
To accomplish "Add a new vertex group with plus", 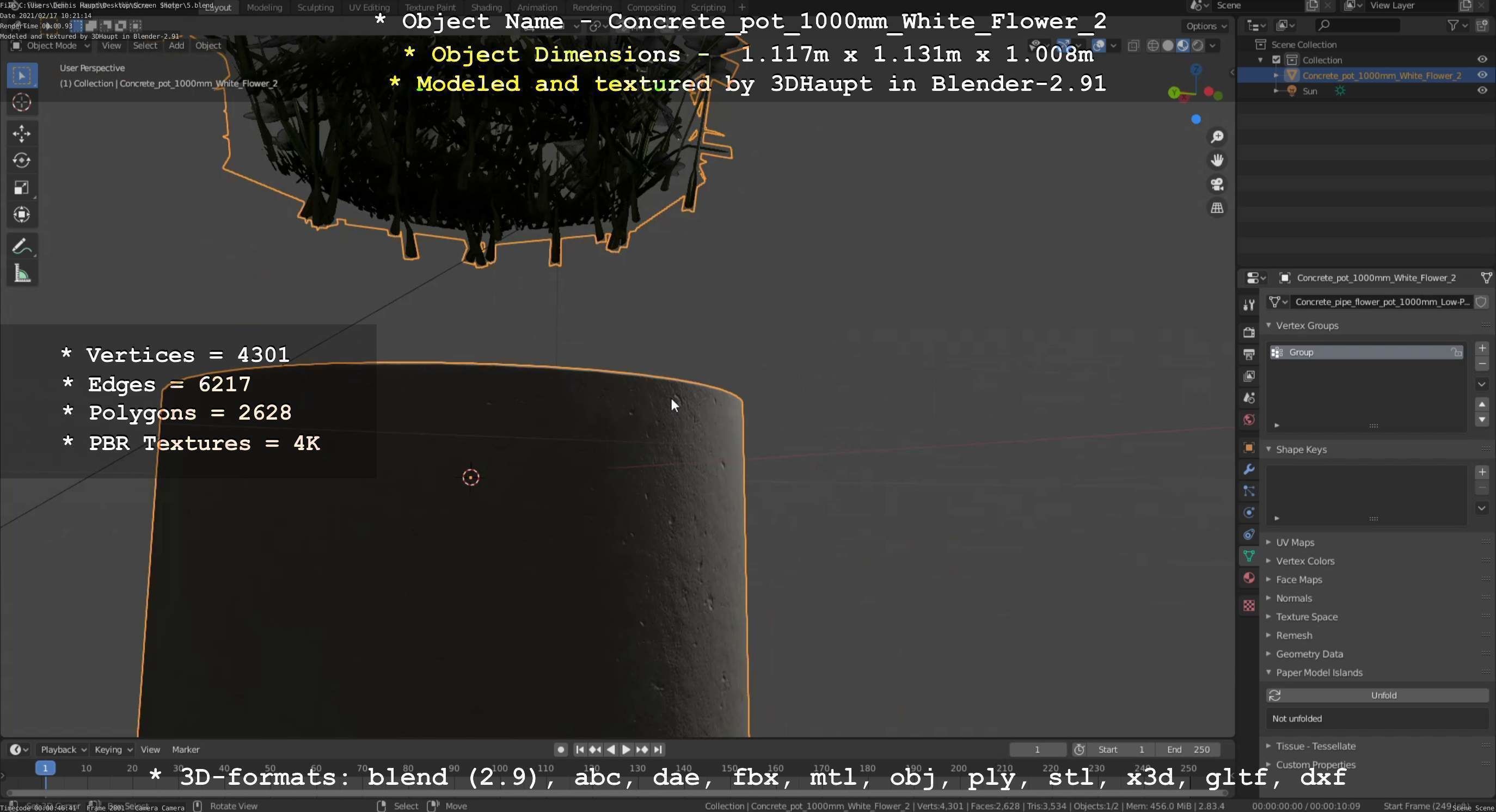I will coord(1482,348).
